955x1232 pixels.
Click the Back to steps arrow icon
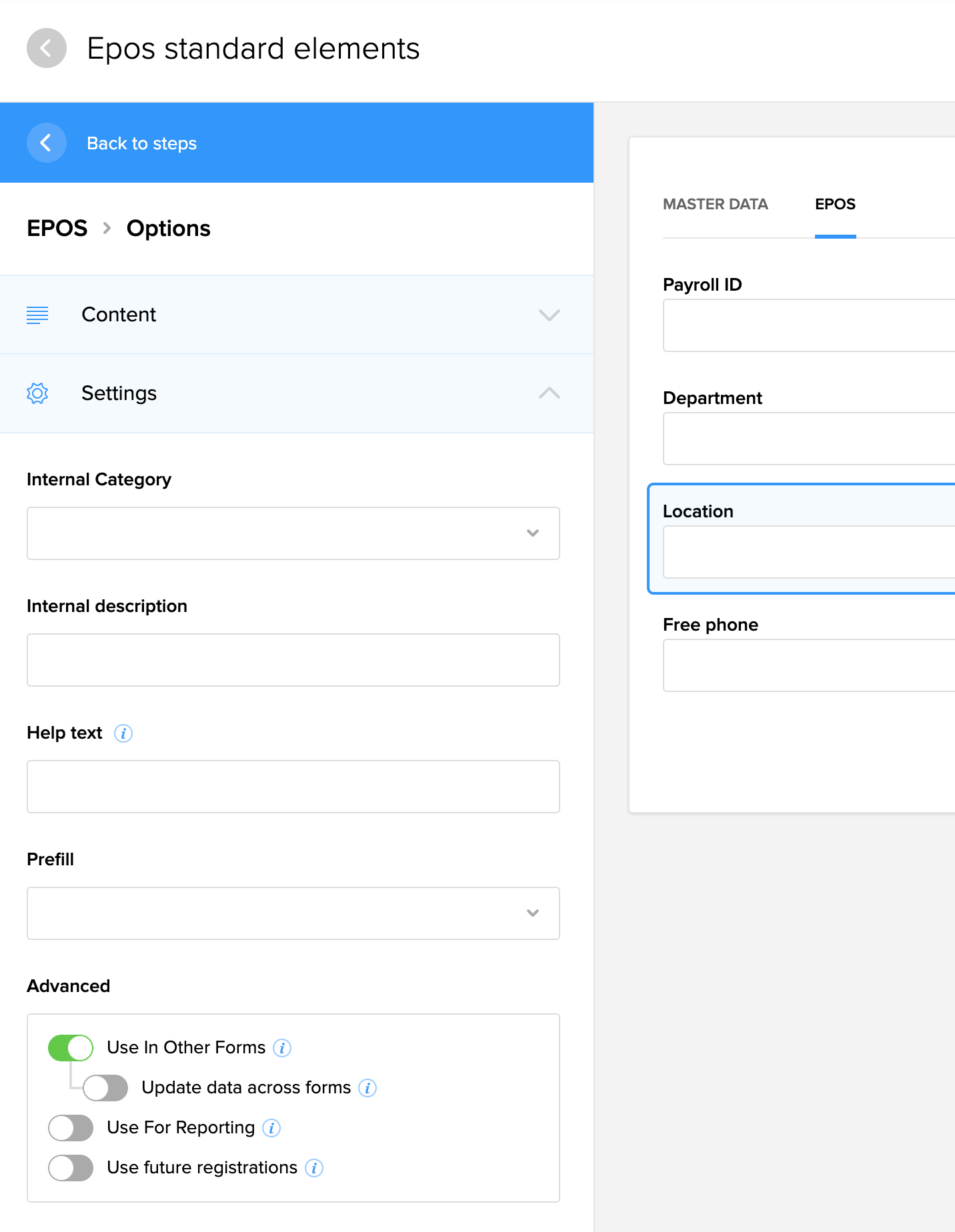46,143
